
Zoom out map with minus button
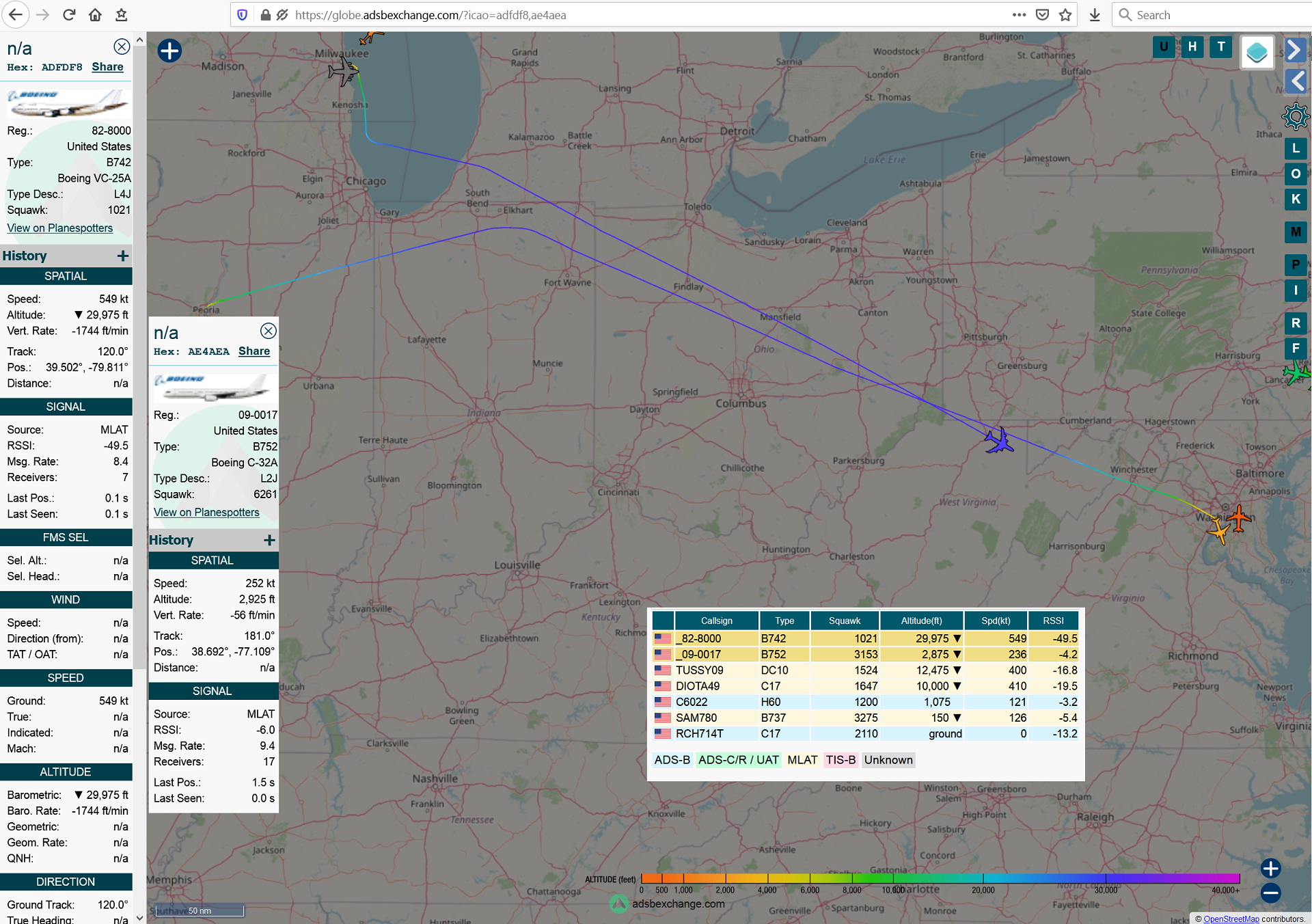pyautogui.click(x=1270, y=893)
